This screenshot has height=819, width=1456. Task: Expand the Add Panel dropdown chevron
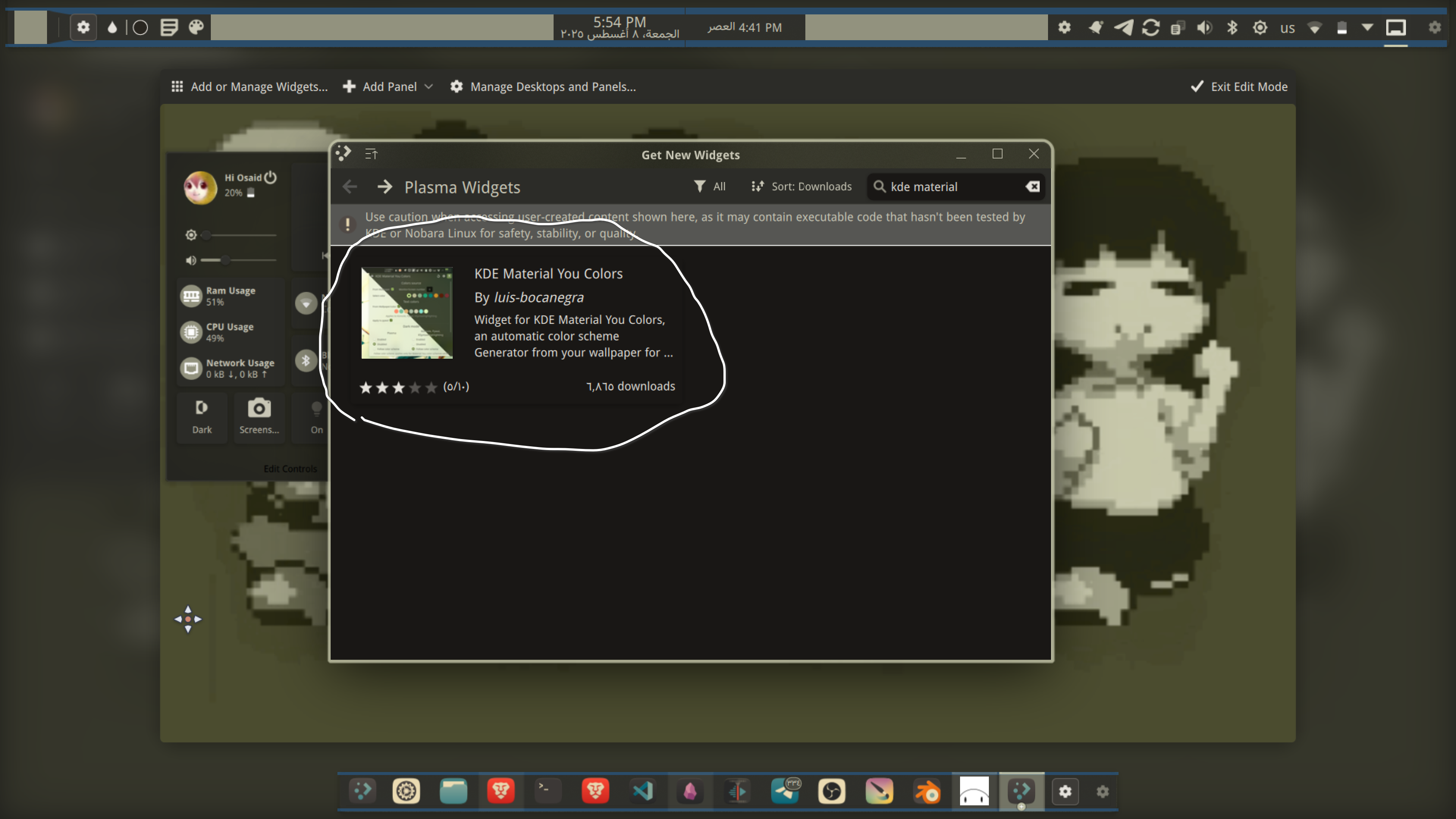(x=428, y=86)
